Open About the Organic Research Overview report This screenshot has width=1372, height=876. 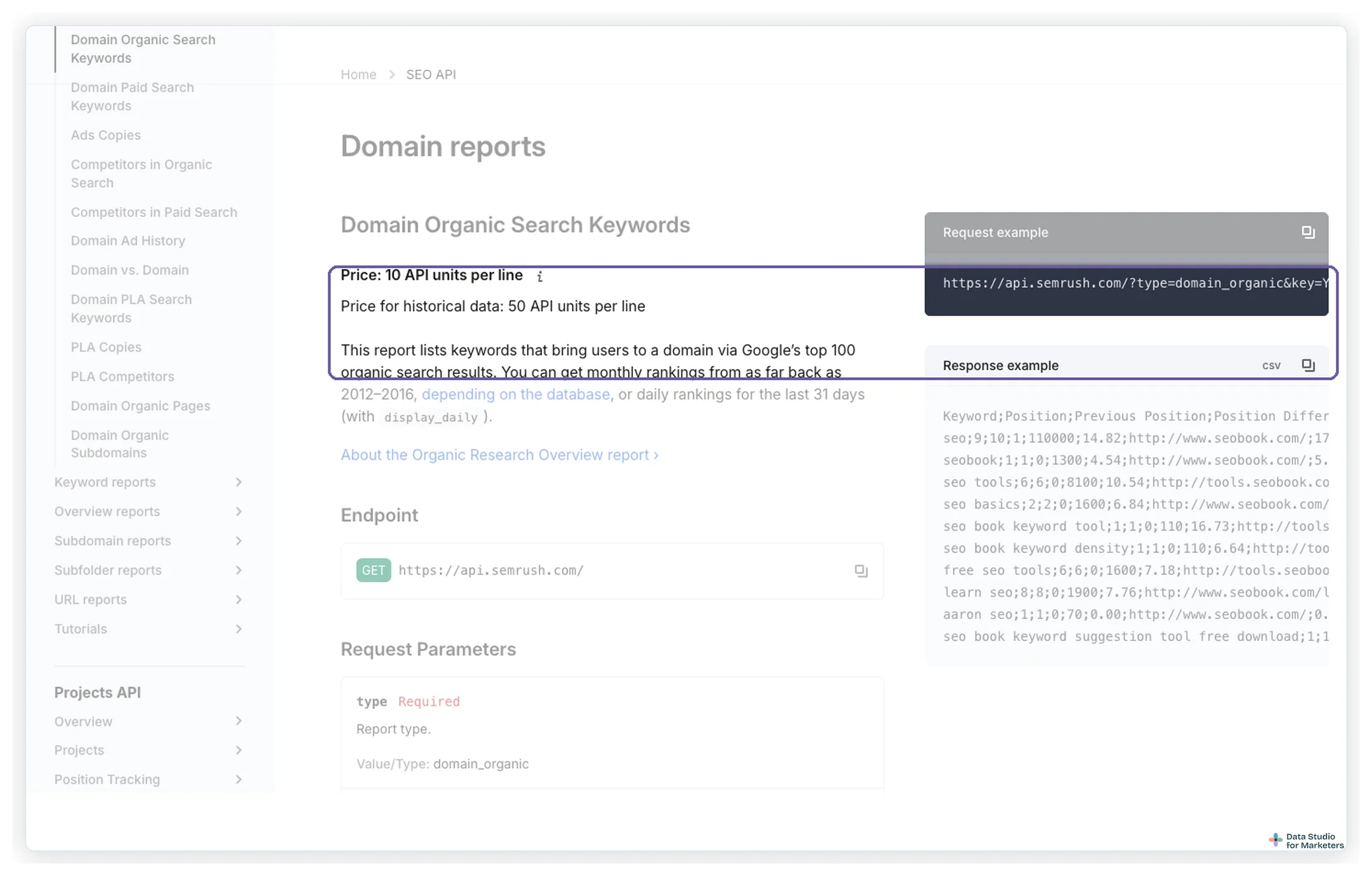500,455
